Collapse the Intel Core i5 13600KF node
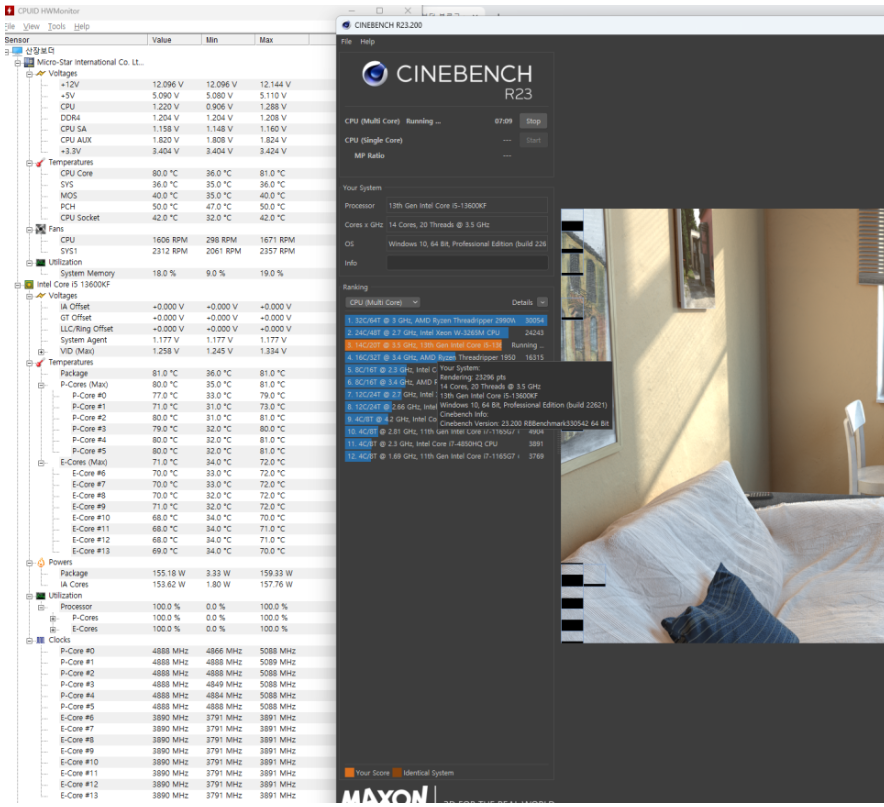 [x=17, y=285]
